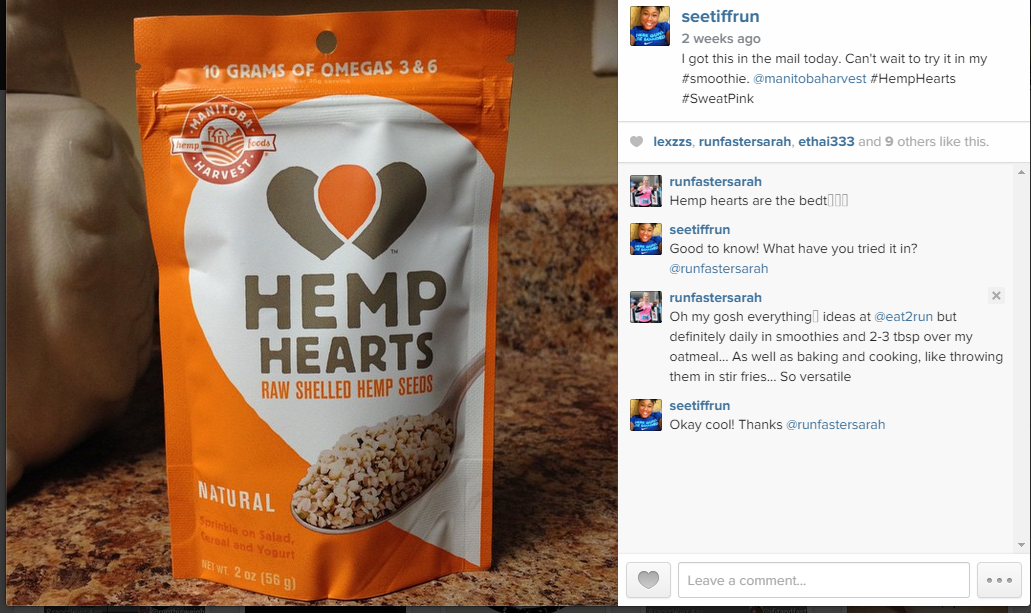This screenshot has width=1031, height=613.
Task: Click the comments scrollbar down arrow
Action: pyautogui.click(x=1021, y=545)
